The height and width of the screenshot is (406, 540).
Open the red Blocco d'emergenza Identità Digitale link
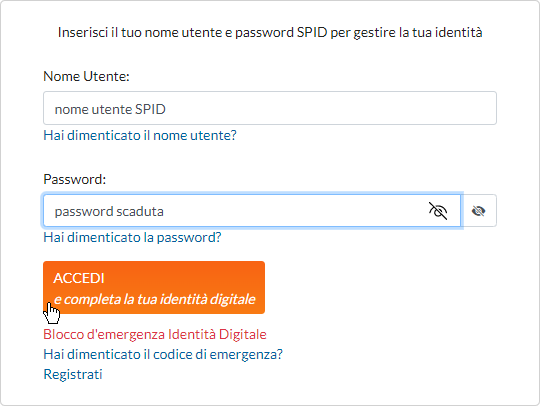(x=155, y=334)
